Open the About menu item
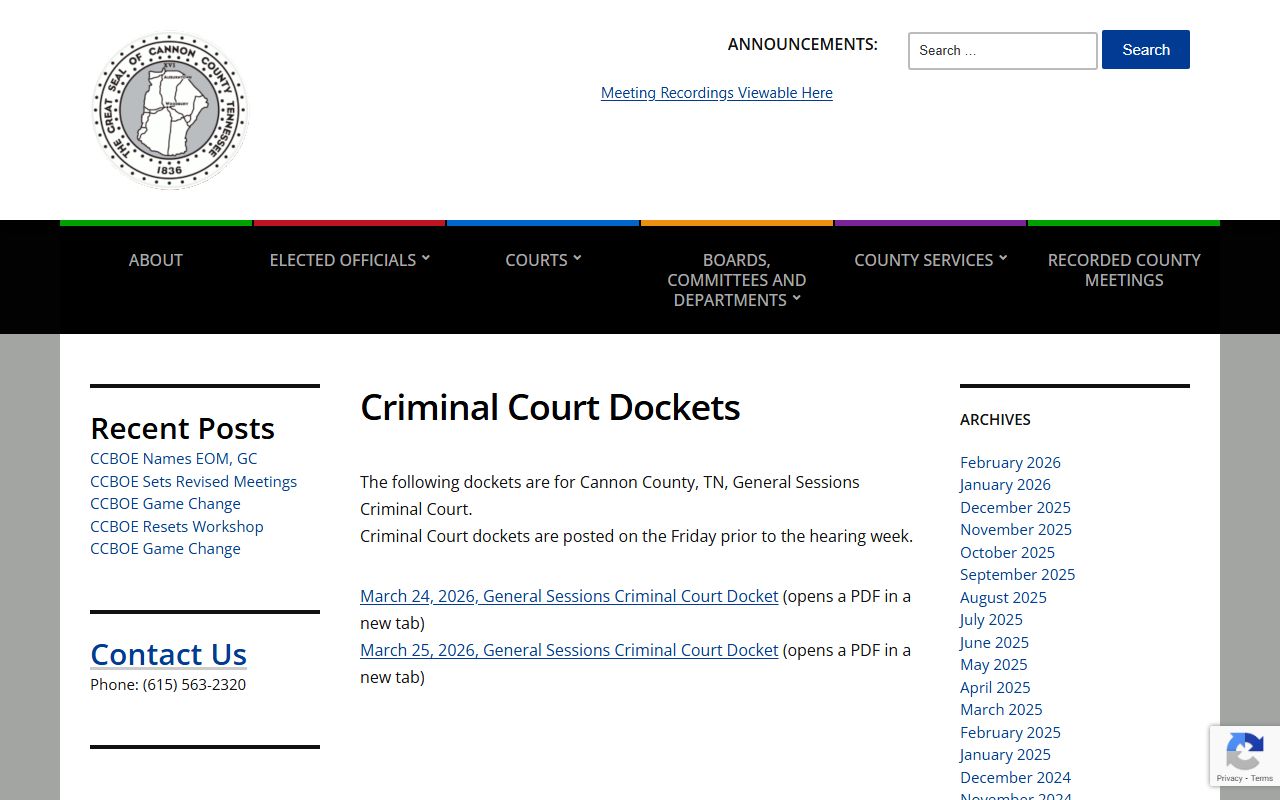Screen dimensions: 1280x800 click(x=156, y=260)
